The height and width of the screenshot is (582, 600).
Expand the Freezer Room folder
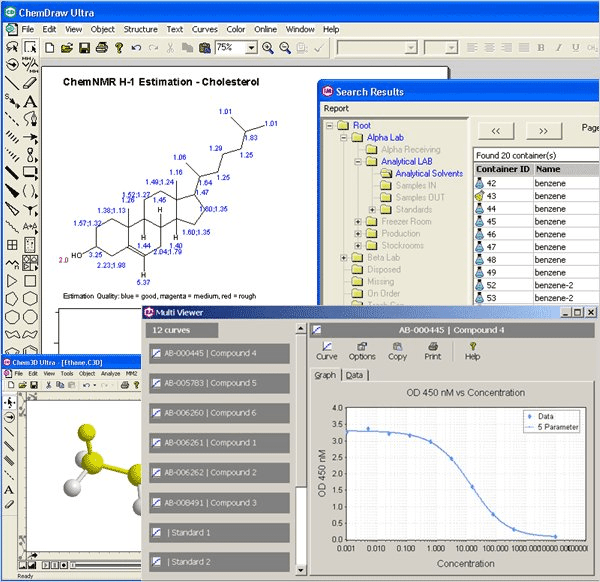[x=358, y=222]
